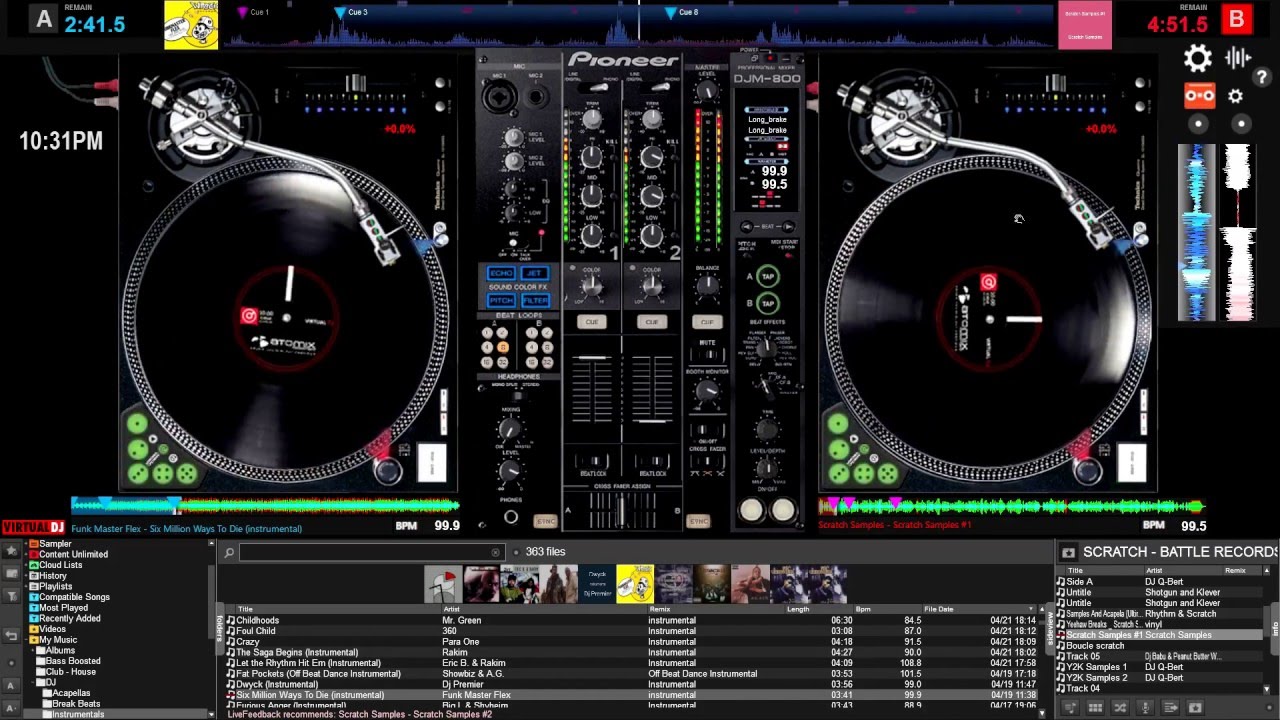Select the Dwyck (Instrumental) track row

click(632, 684)
